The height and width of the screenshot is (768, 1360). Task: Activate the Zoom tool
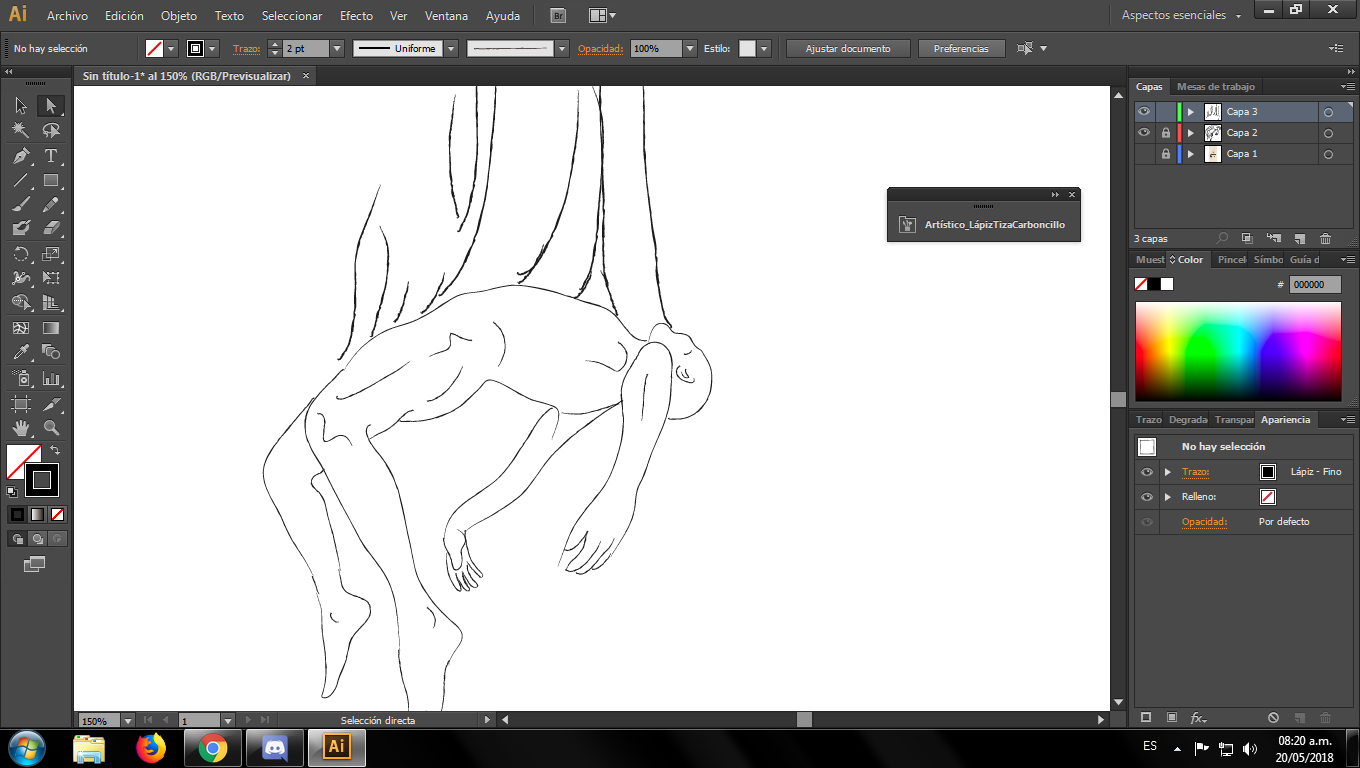pos(51,428)
